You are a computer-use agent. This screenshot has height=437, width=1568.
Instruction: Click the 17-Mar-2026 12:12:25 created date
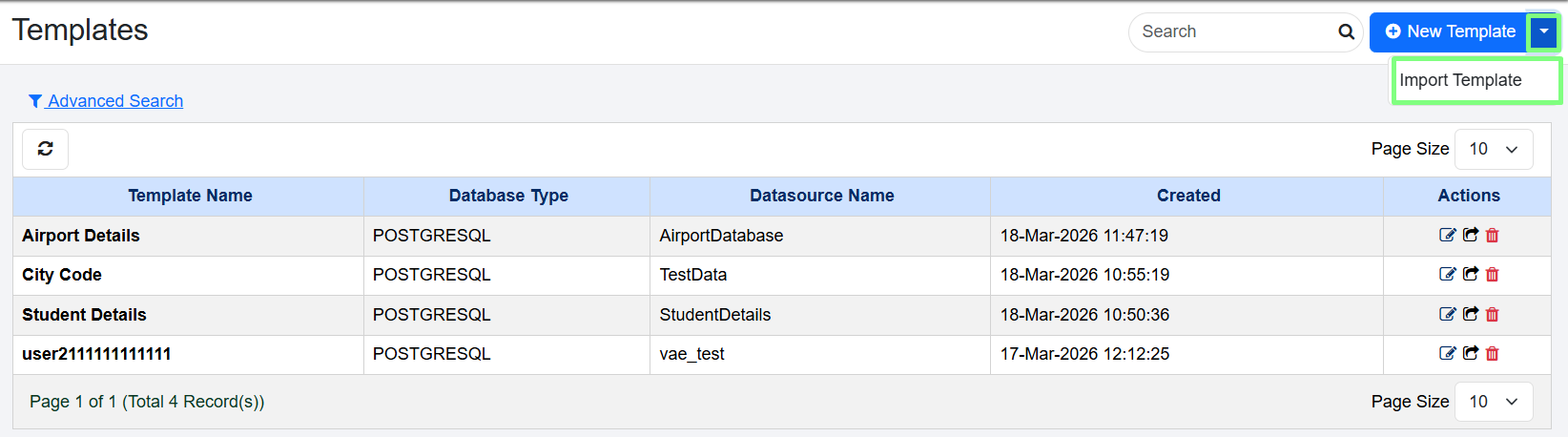click(x=1084, y=354)
